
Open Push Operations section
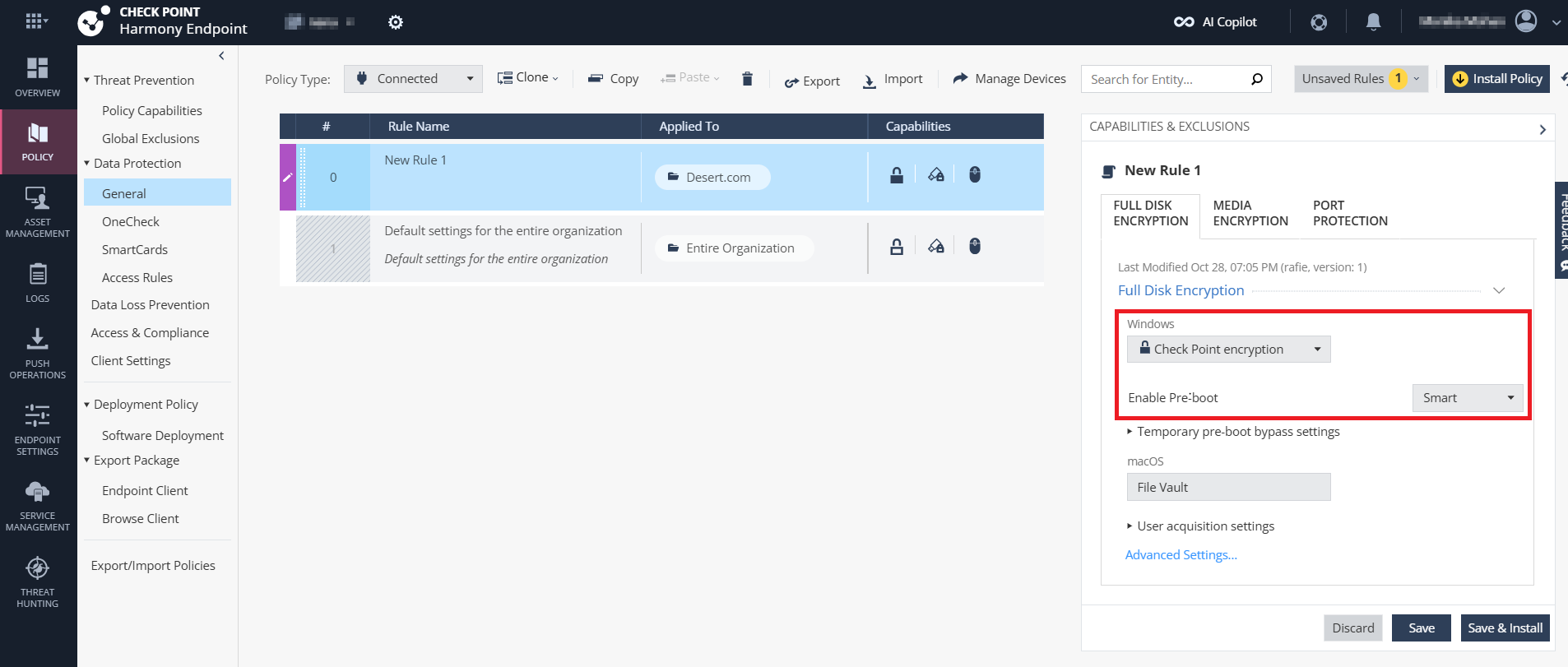coord(38,354)
